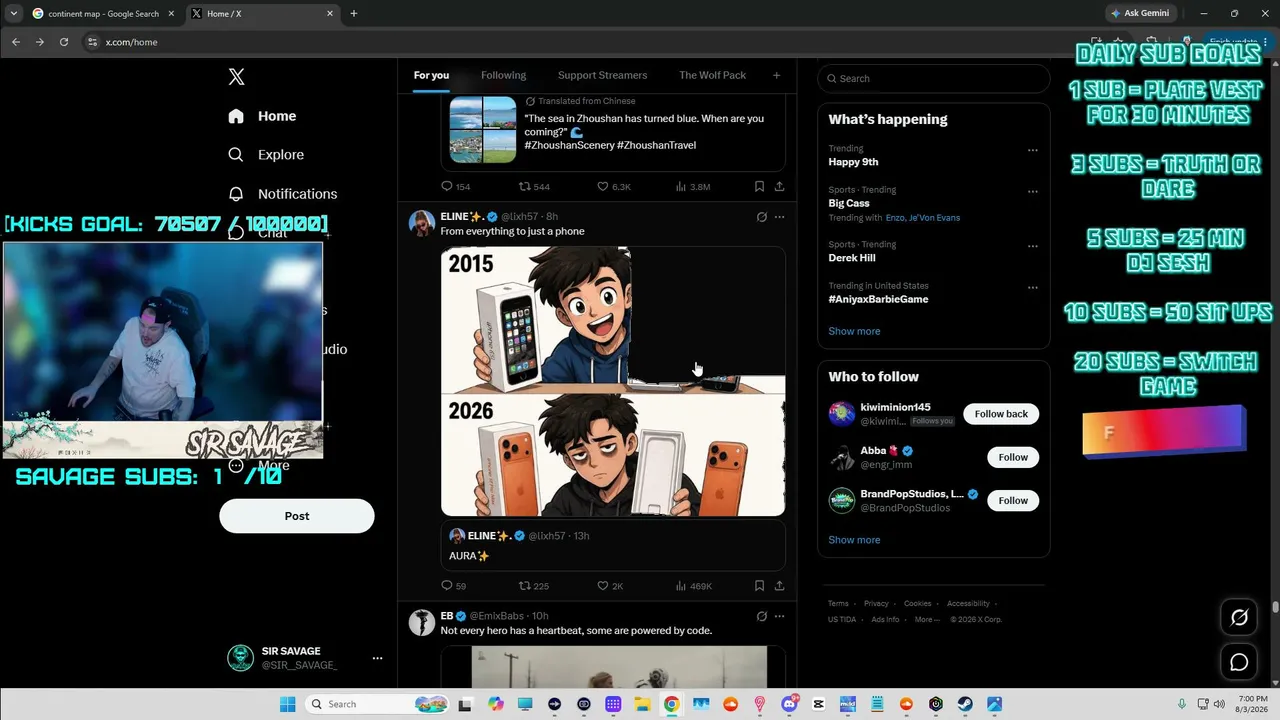
Task: Repost the Zhoushan post
Action: click(x=534, y=186)
